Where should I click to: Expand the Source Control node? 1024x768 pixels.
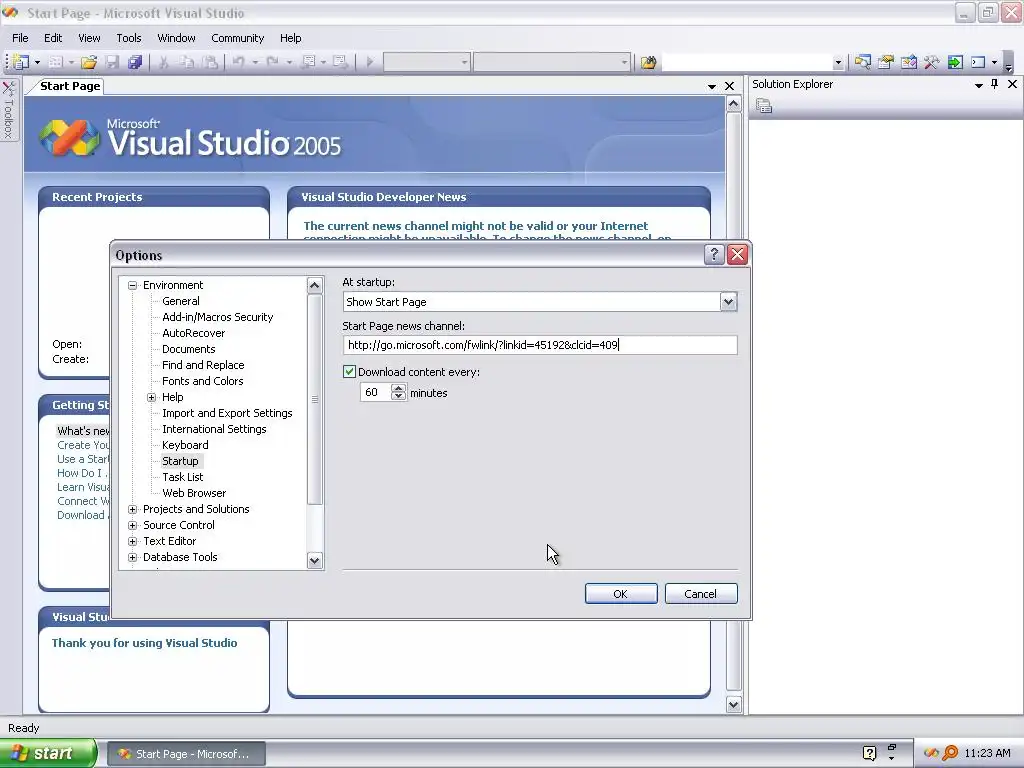pyautogui.click(x=133, y=525)
